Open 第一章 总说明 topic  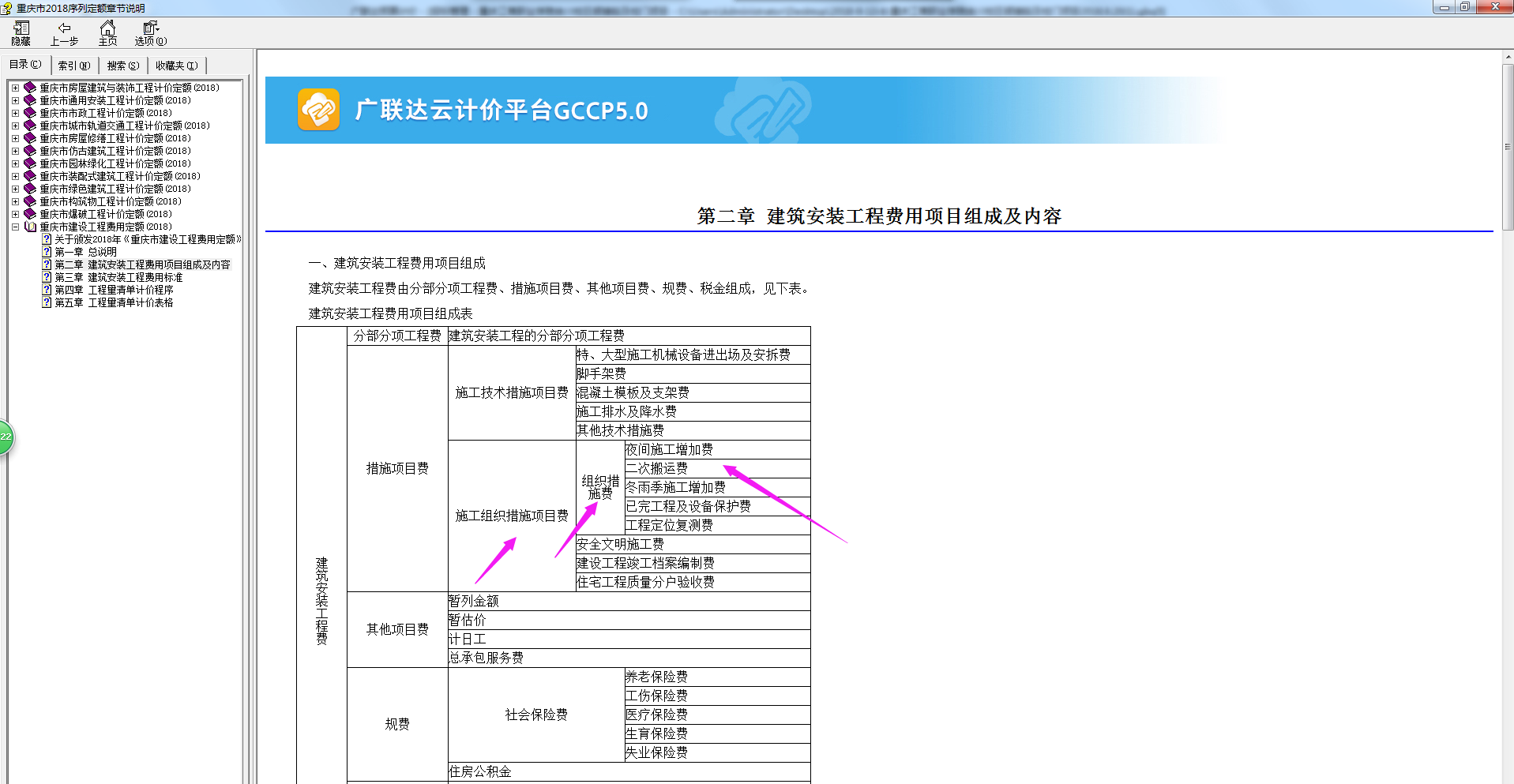pos(85,252)
